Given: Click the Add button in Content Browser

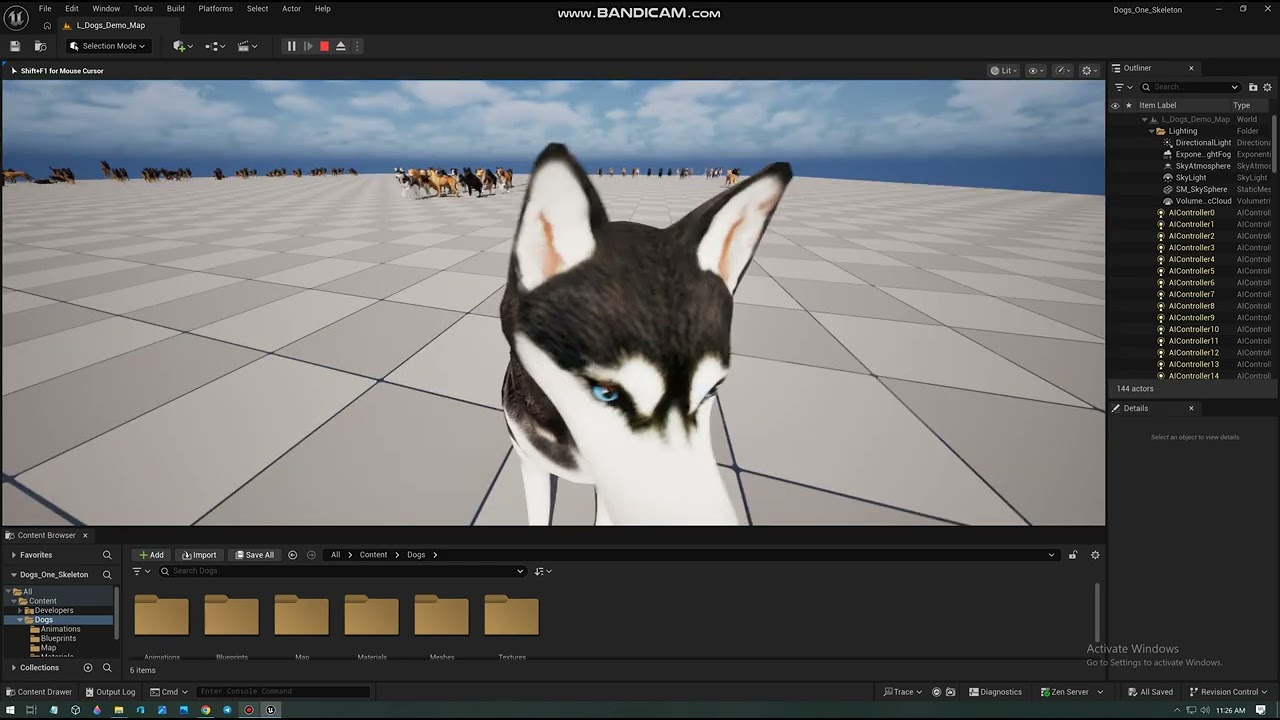Looking at the screenshot, I should pyautogui.click(x=151, y=555).
